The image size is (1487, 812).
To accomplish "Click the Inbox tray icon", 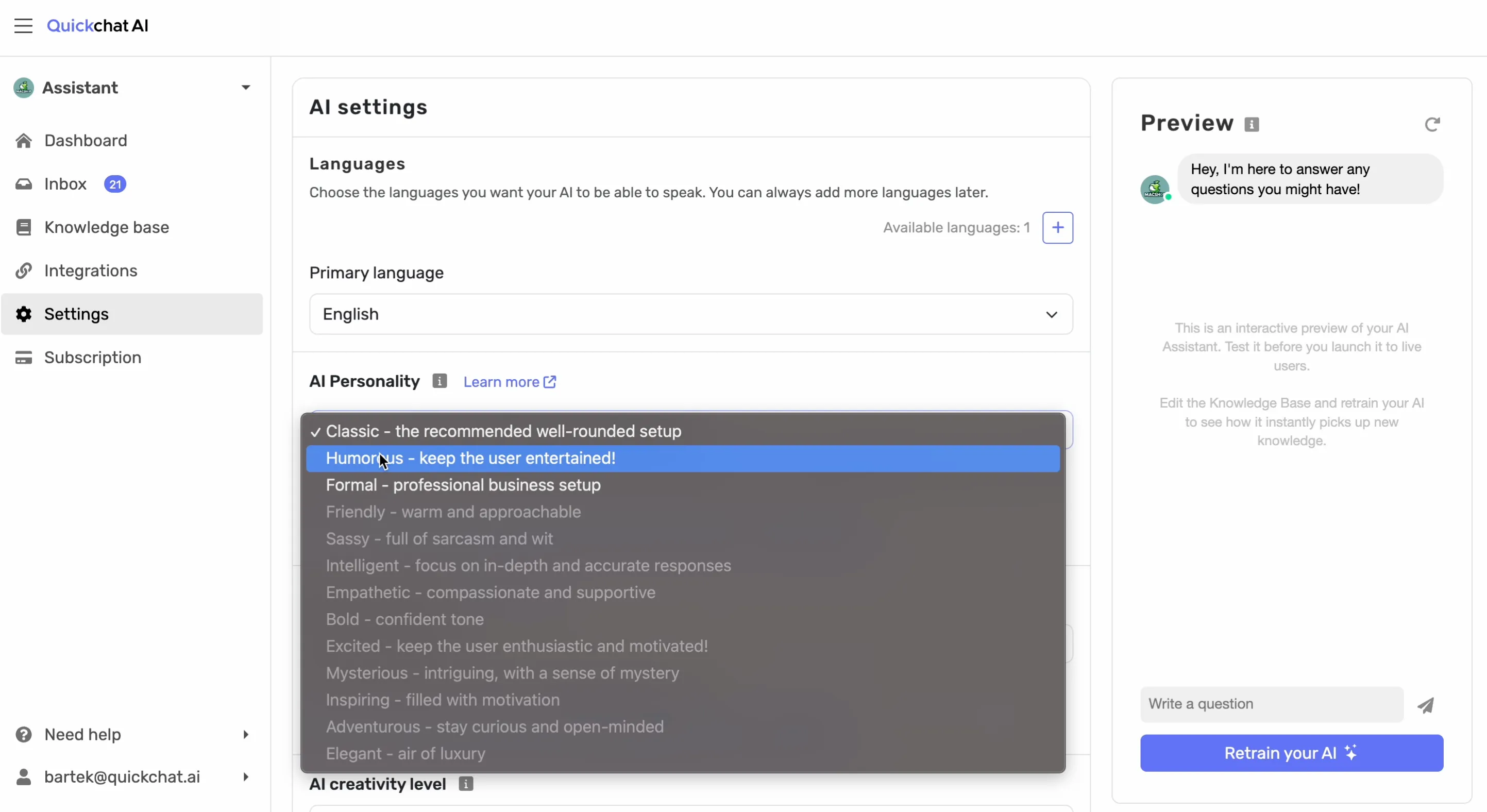I will 24,184.
